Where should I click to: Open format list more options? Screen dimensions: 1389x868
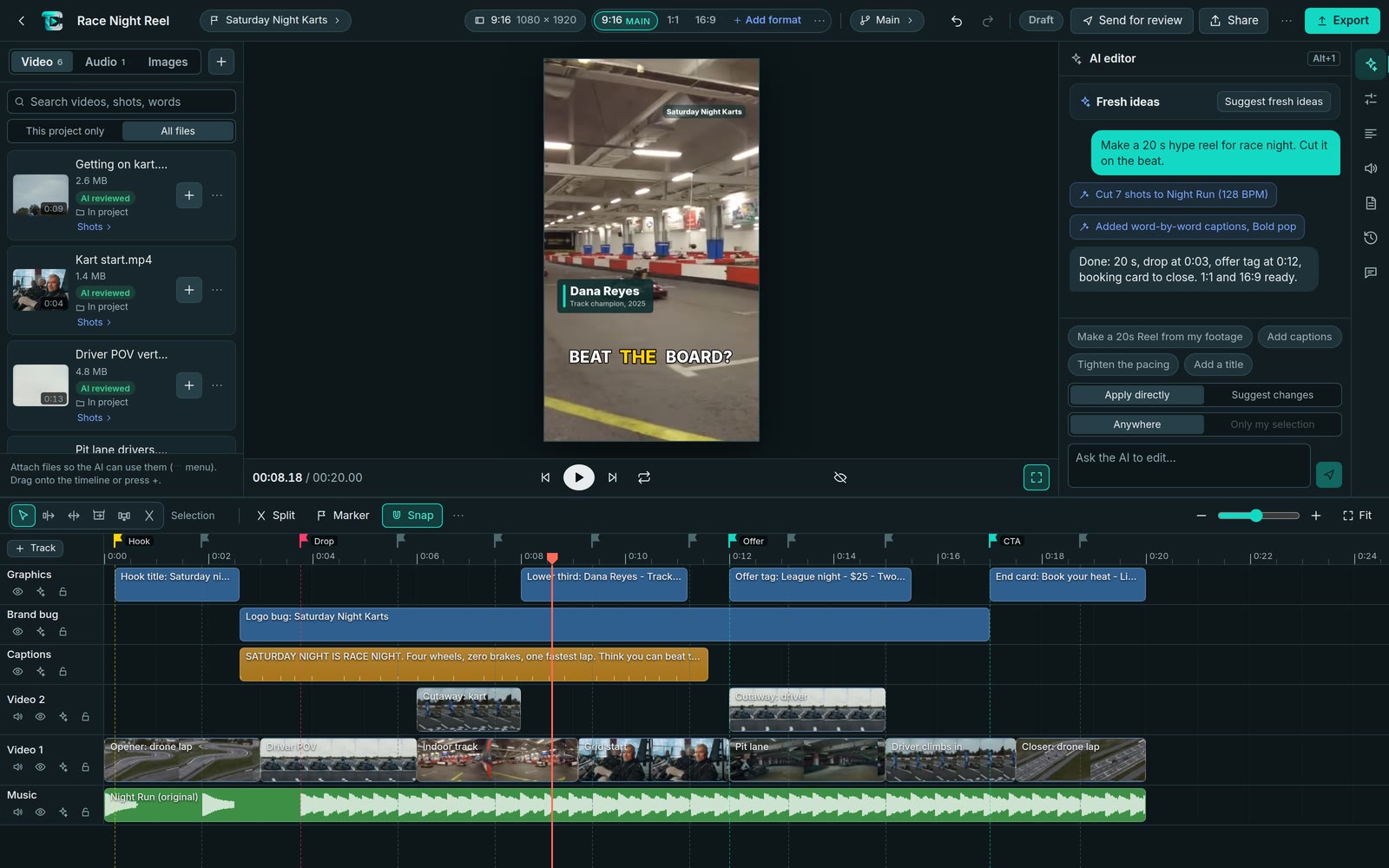(x=819, y=20)
